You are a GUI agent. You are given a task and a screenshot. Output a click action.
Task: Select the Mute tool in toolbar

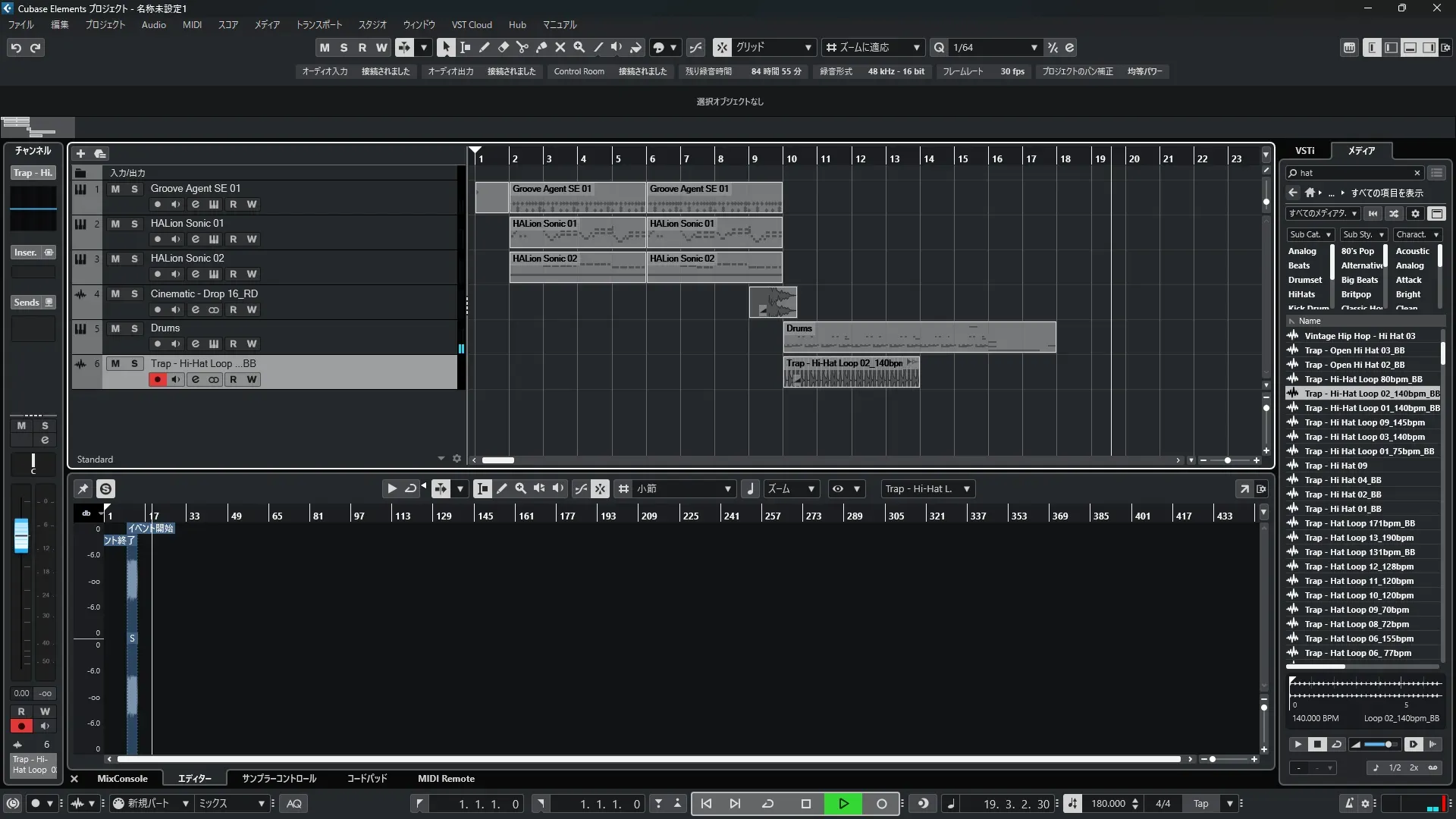click(x=560, y=47)
